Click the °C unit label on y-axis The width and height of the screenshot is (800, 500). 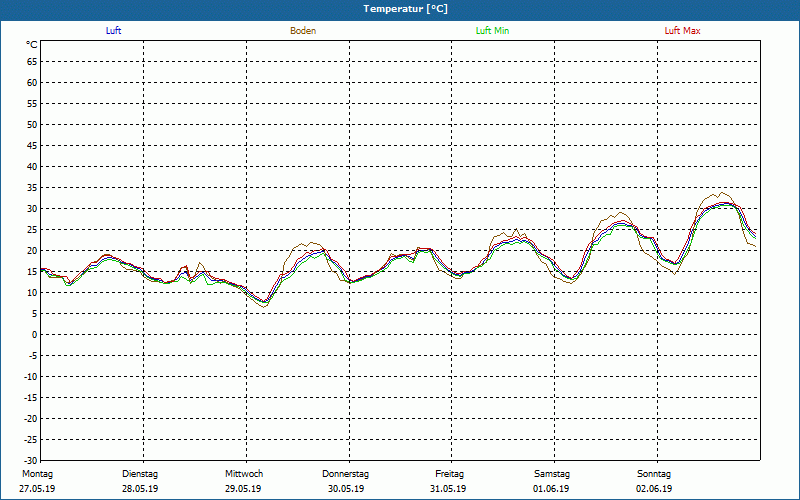tap(32, 45)
